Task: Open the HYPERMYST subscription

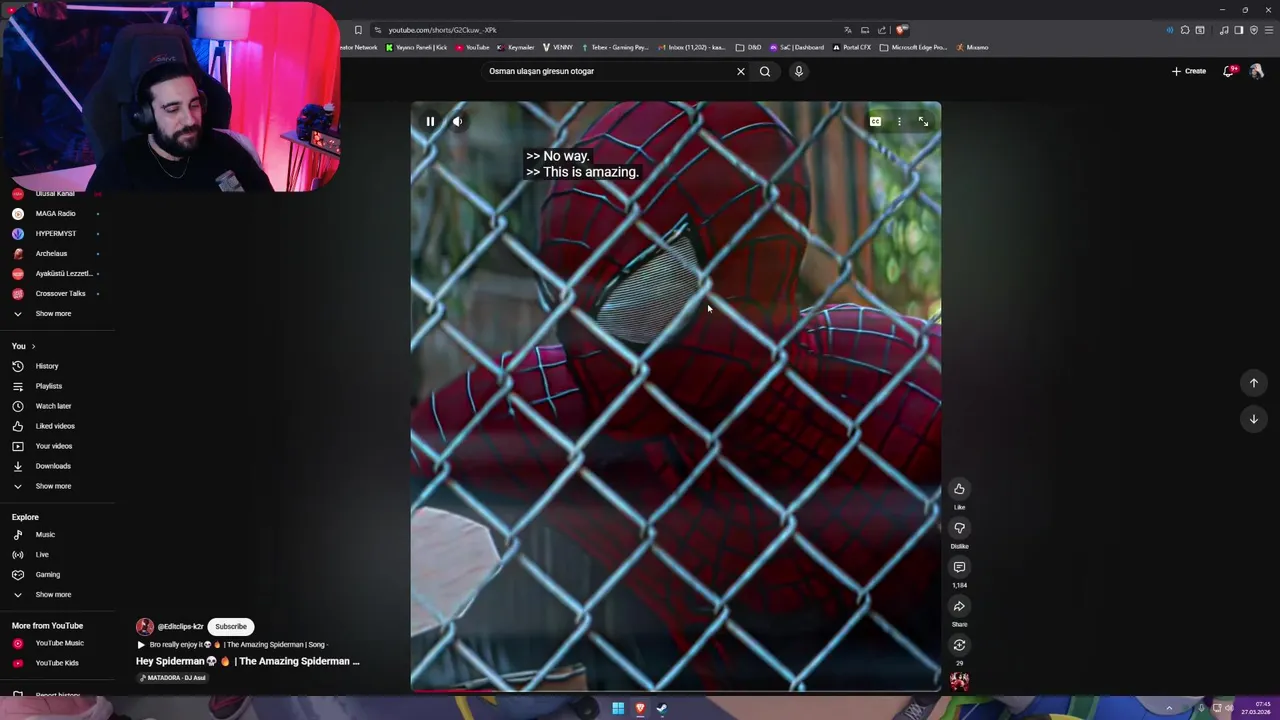Action: [55, 234]
